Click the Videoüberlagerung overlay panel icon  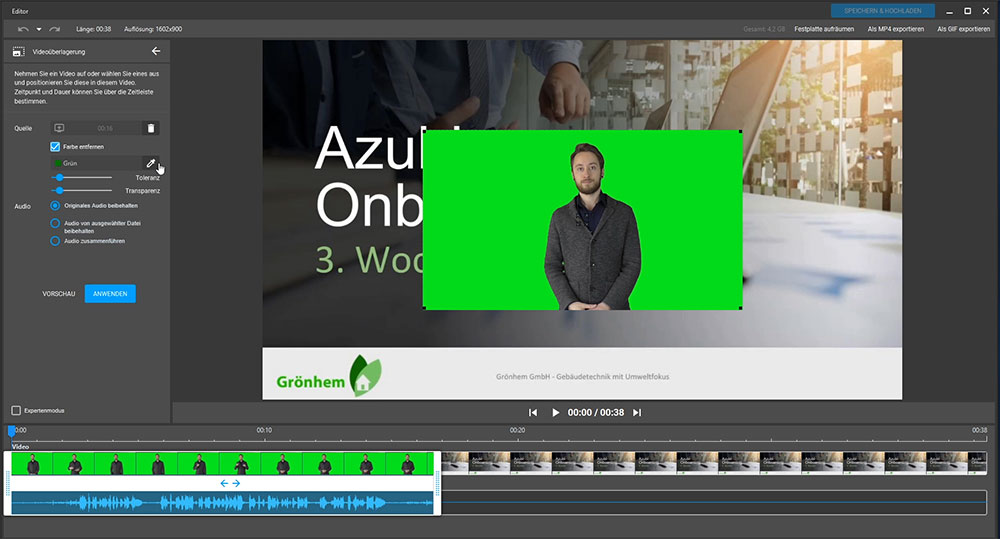(x=19, y=52)
